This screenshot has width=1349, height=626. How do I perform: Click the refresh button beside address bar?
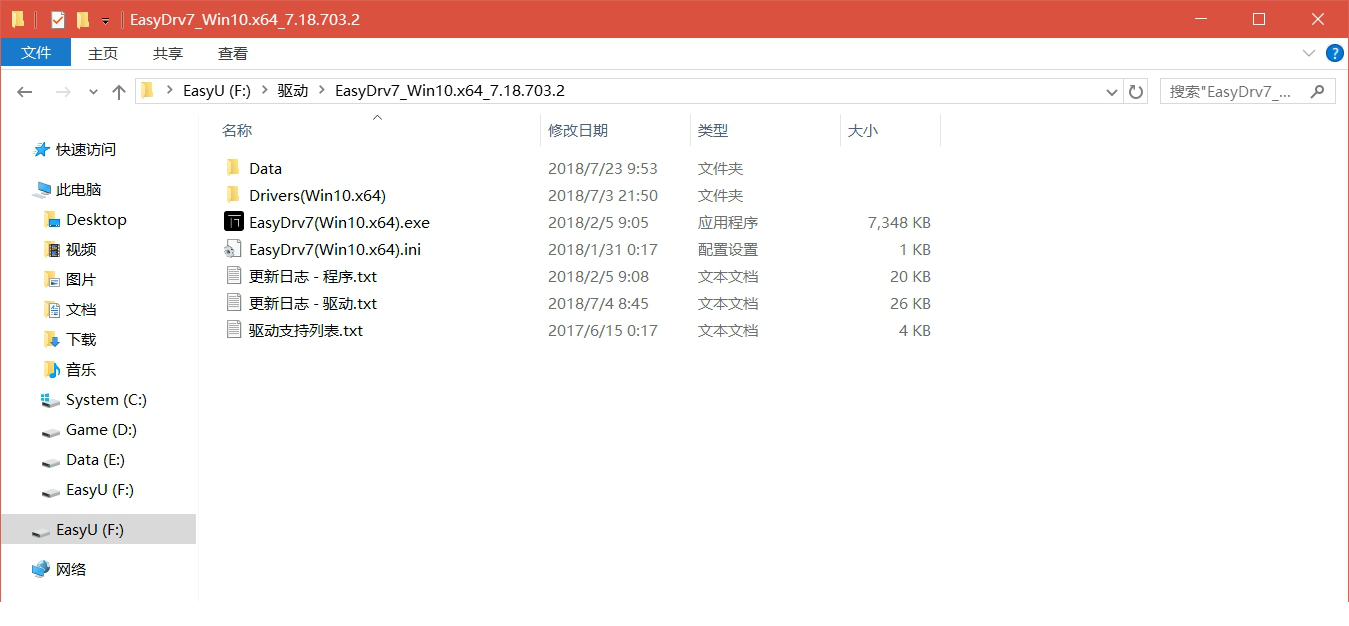(x=1136, y=91)
